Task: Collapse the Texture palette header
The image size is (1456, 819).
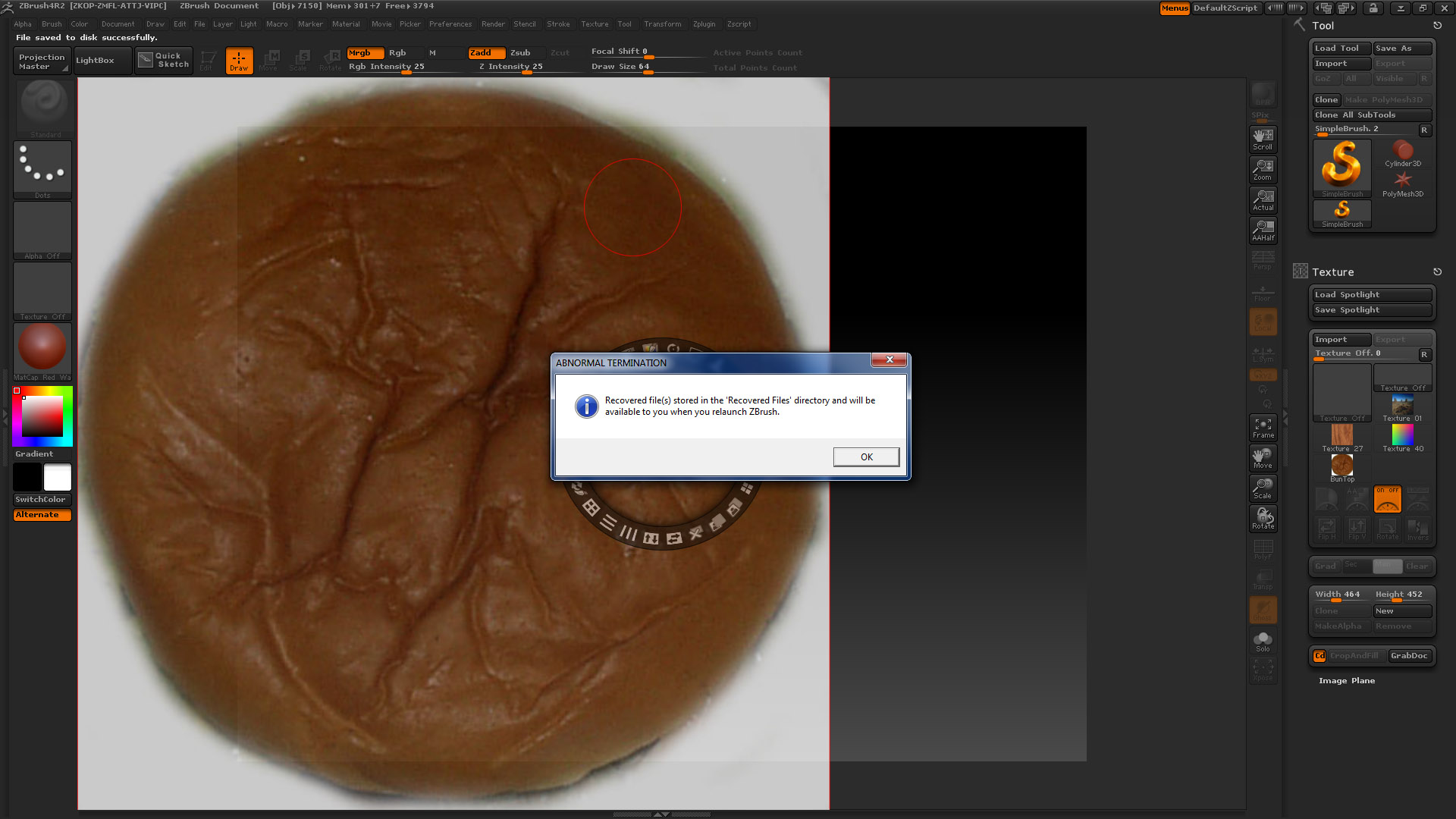Action: [x=1332, y=272]
